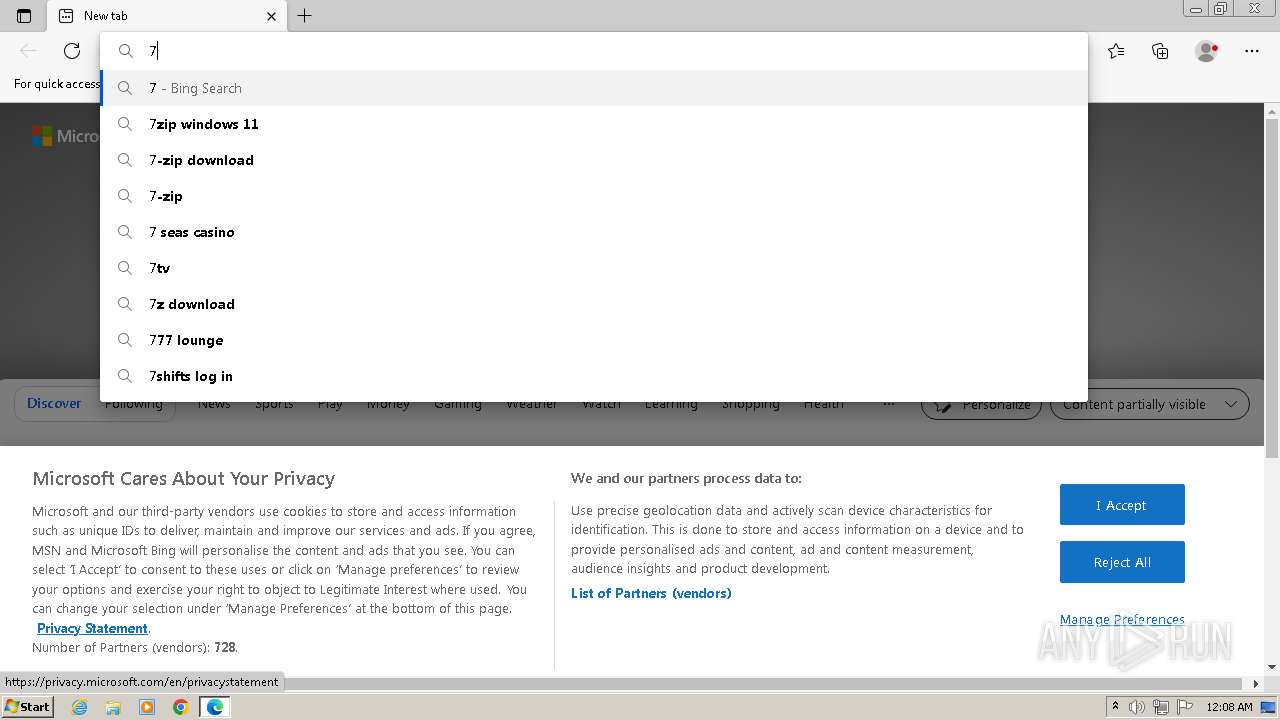Refresh the page with reload icon
Viewport: 1280px width, 720px height.
(72, 51)
